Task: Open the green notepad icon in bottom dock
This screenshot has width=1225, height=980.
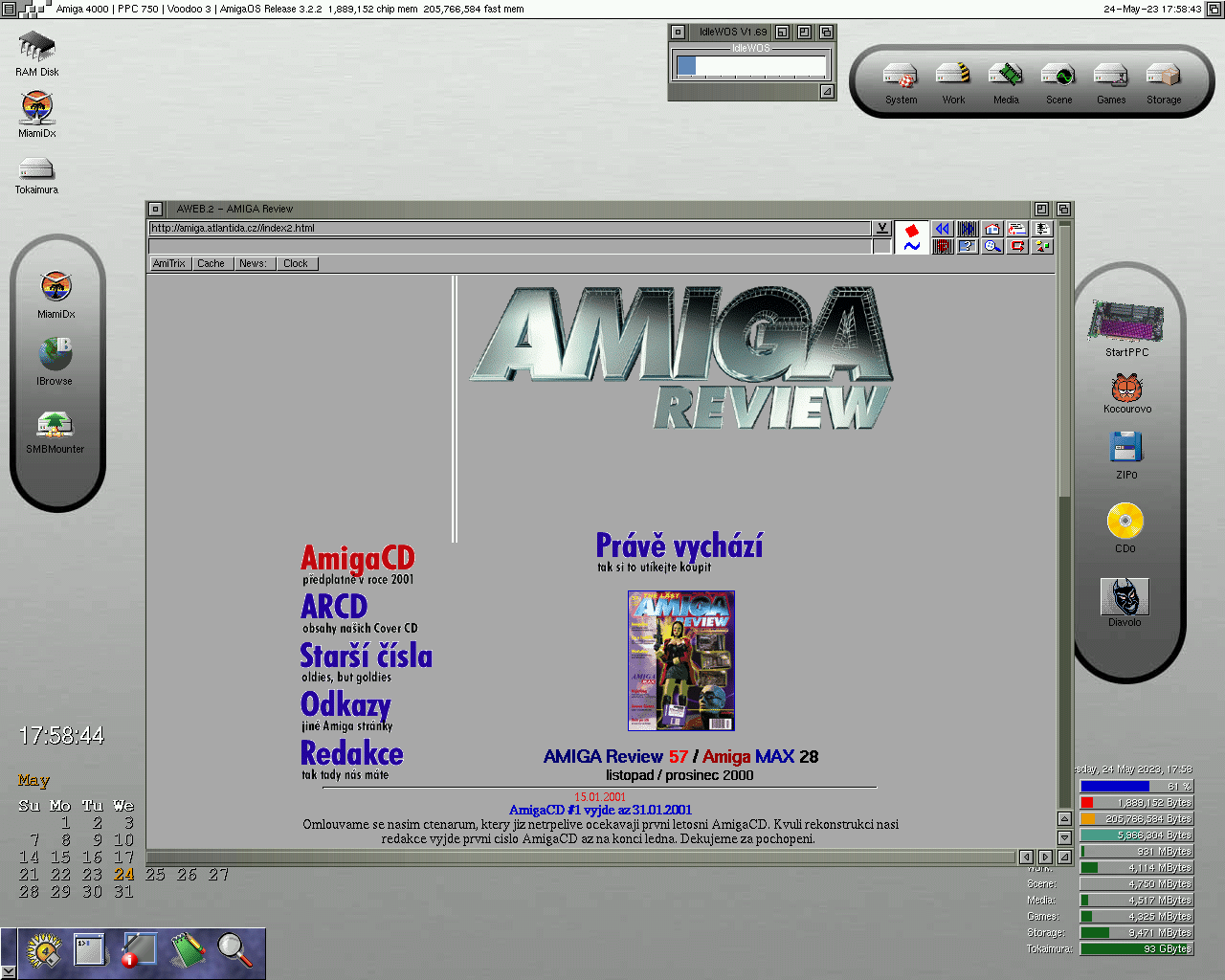Action: [188, 949]
